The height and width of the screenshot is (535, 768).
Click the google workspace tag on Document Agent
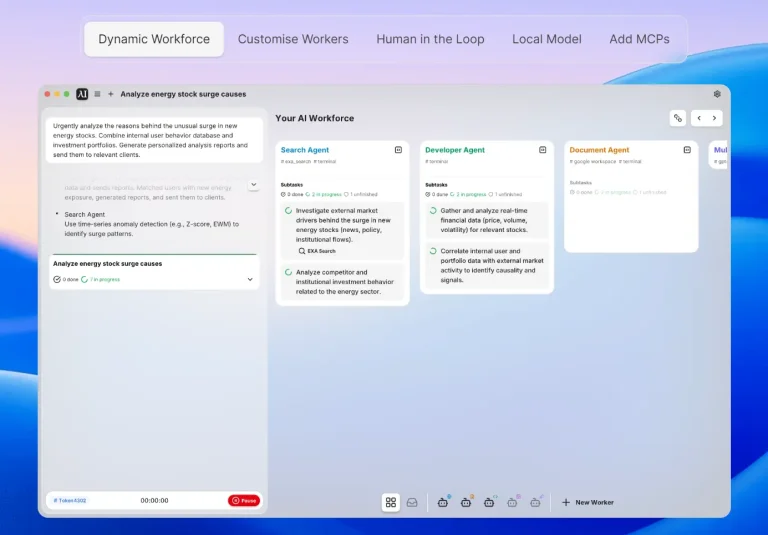[x=593, y=162]
